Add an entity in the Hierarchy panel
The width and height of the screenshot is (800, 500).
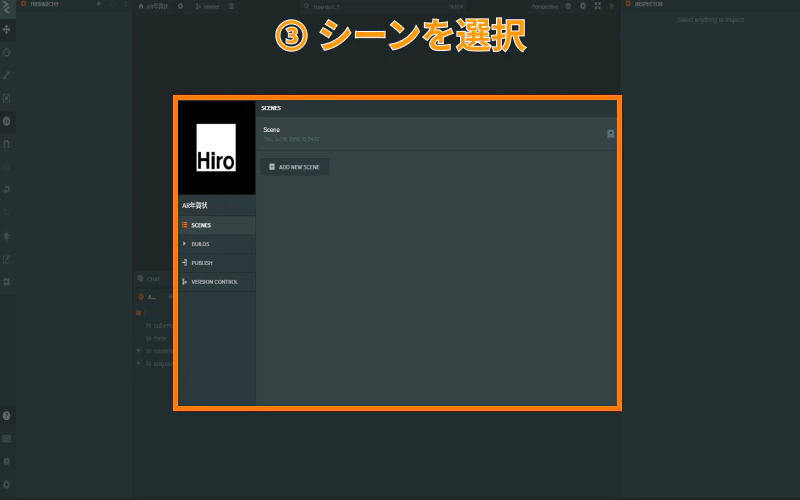(98, 4)
